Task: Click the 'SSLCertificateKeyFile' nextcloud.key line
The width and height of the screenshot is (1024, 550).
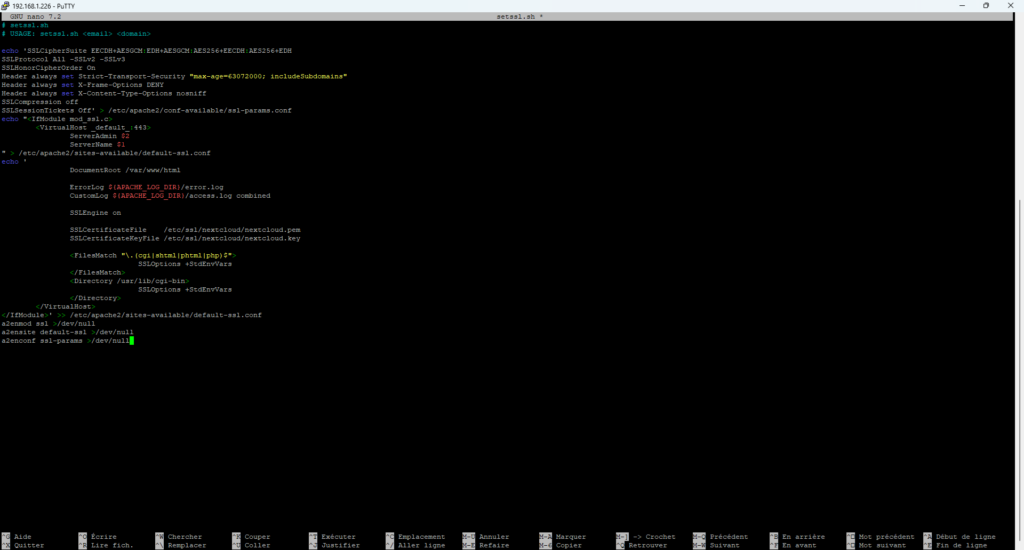Action: tap(185, 238)
